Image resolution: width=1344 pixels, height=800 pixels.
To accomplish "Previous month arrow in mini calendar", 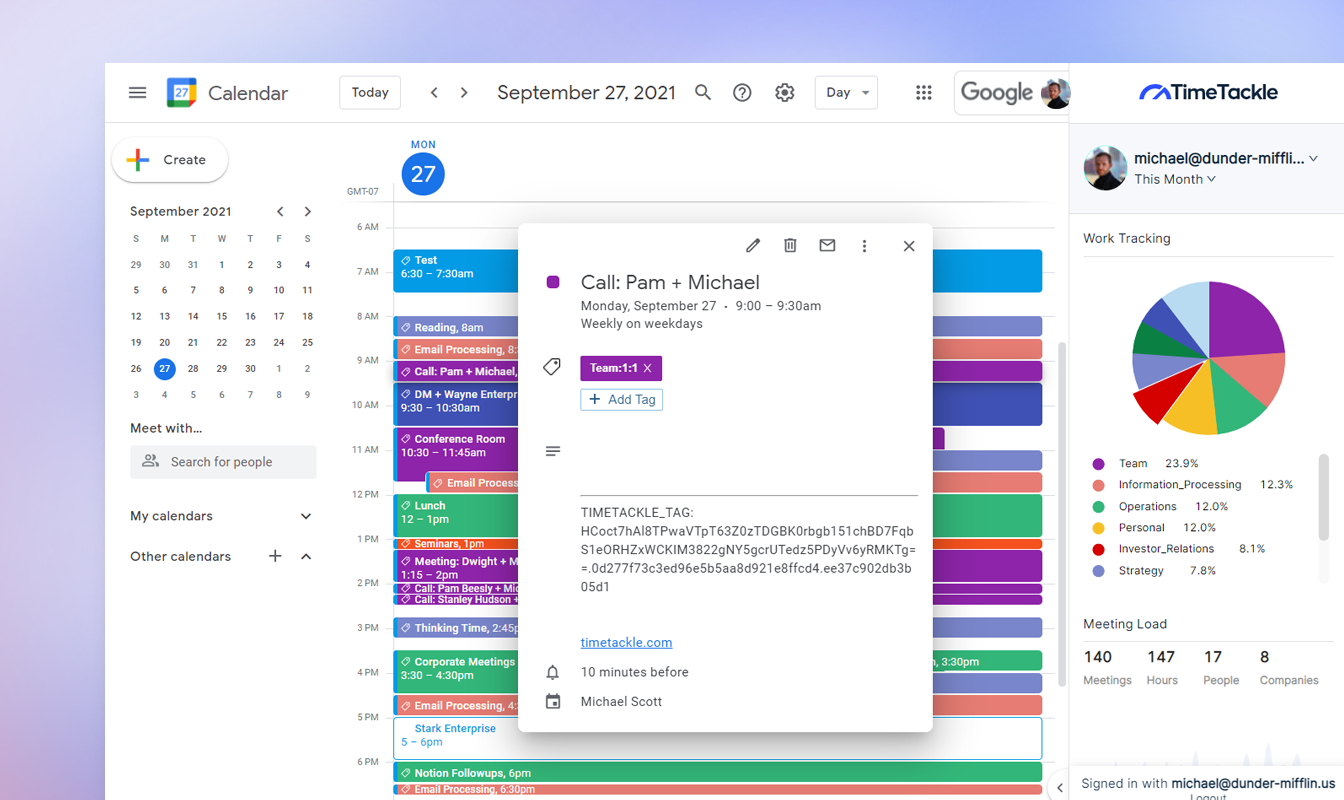I will click(280, 211).
